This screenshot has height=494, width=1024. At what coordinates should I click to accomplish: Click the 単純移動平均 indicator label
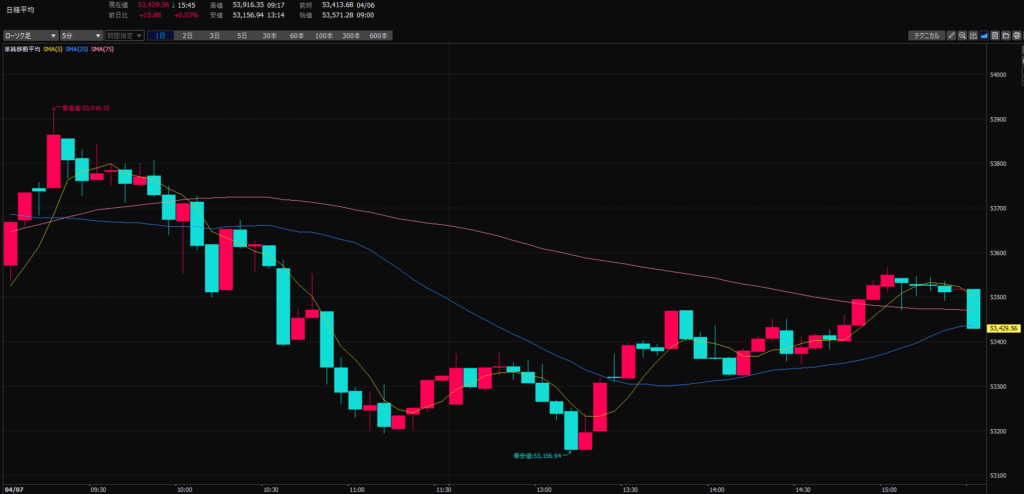[22, 48]
